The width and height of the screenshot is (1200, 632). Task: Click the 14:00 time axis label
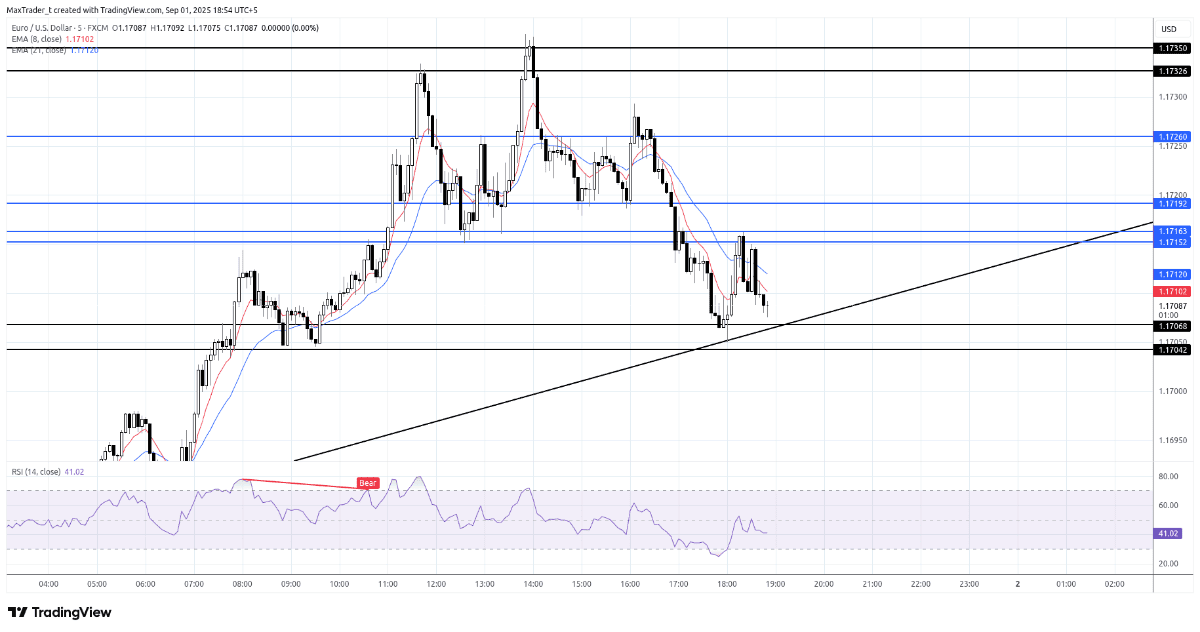click(532, 583)
